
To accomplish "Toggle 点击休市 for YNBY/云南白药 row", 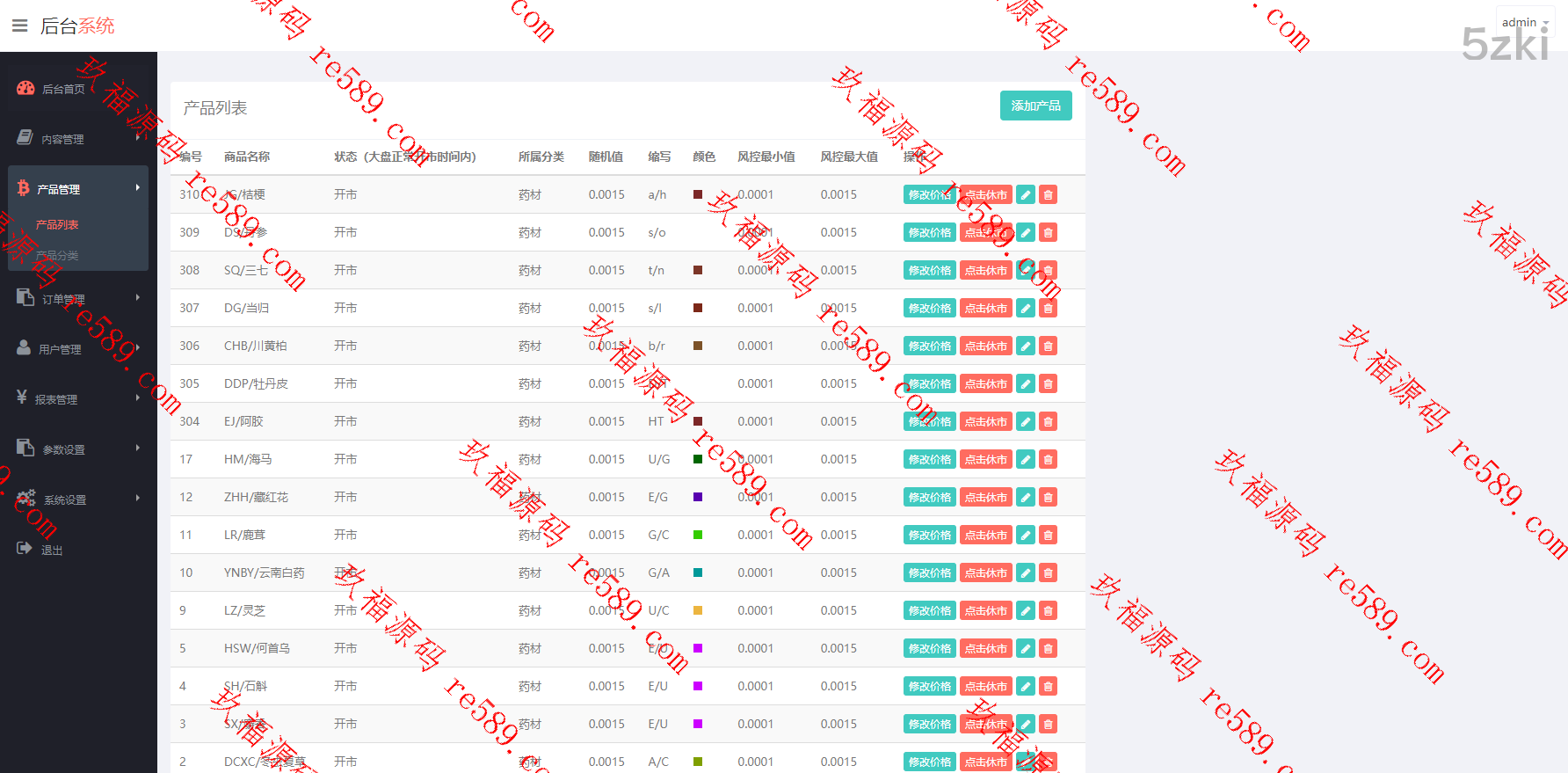I will pos(985,572).
